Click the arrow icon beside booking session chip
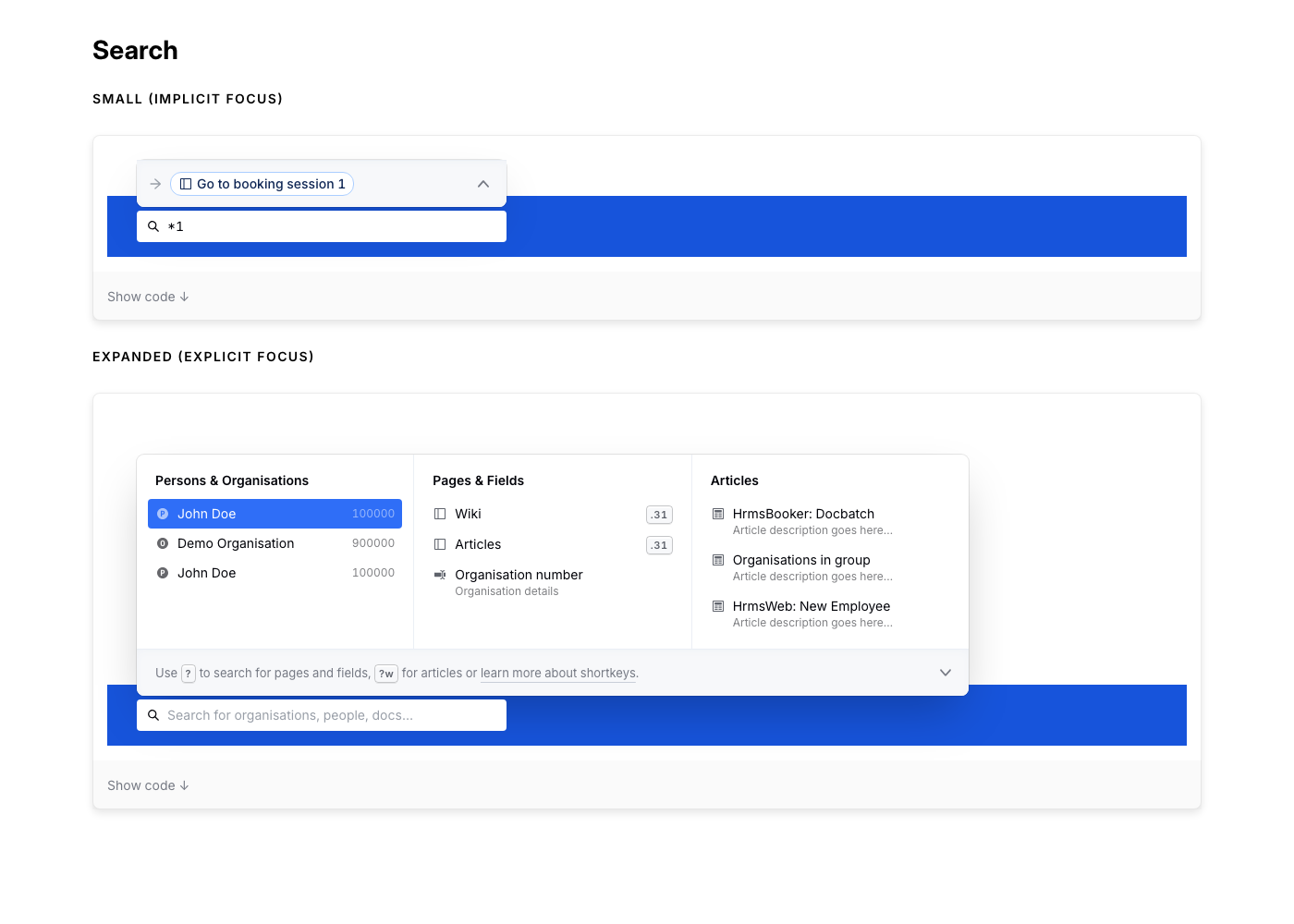The width and height of the screenshot is (1294, 924). [155, 184]
